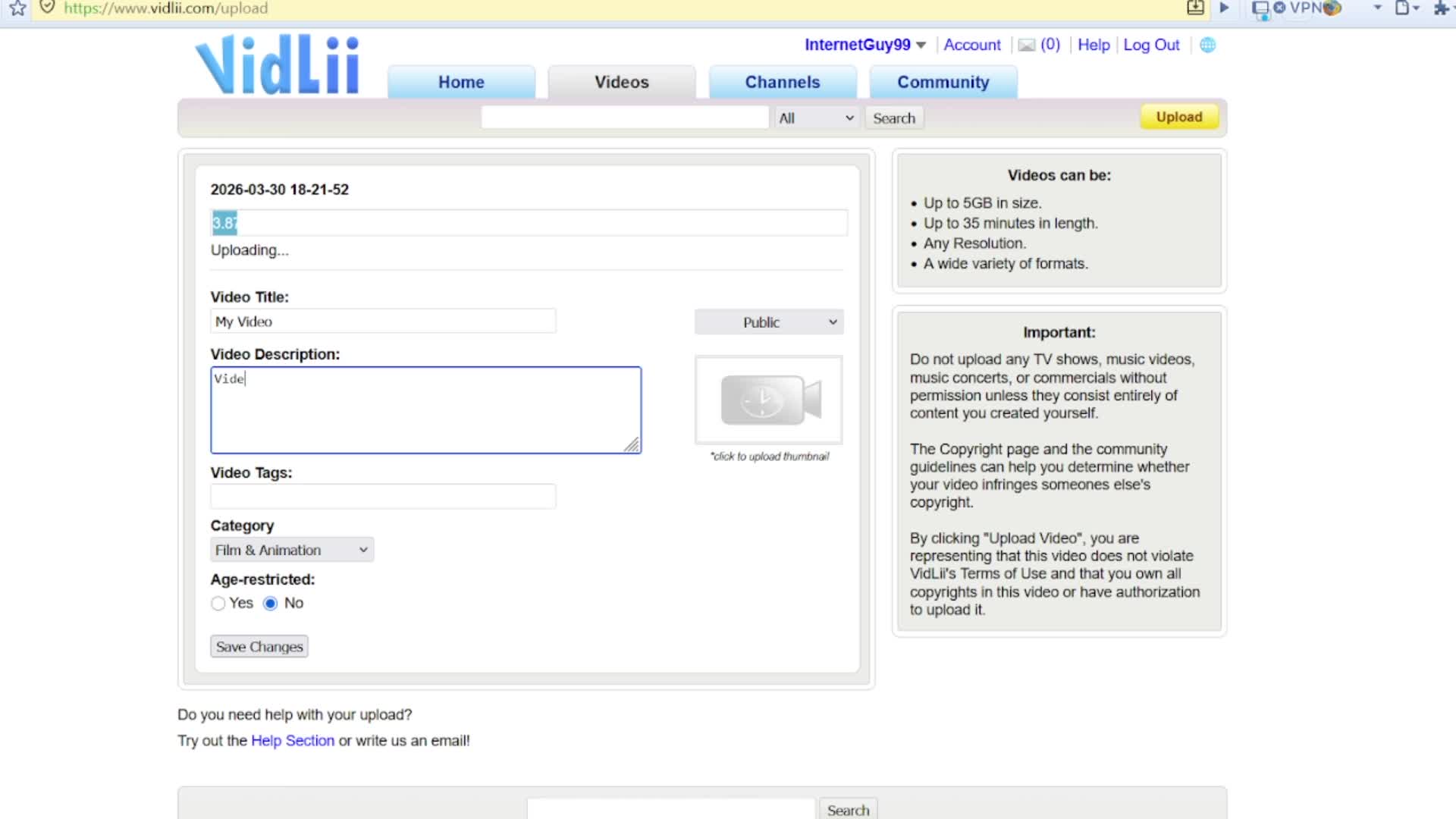The width and height of the screenshot is (1456, 819).
Task: Click the Video Tags input field
Action: [x=383, y=497]
